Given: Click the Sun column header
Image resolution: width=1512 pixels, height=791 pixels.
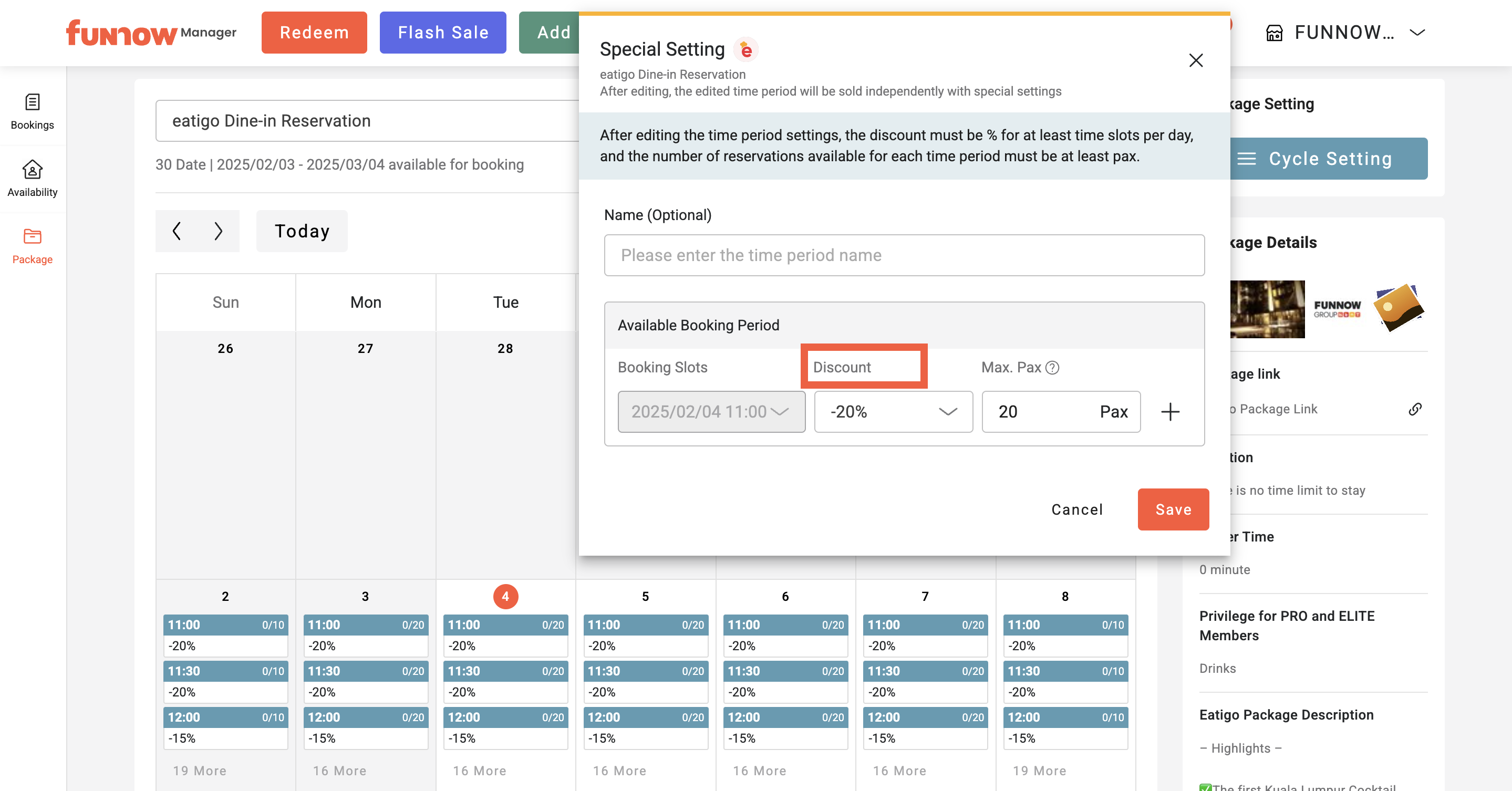Looking at the screenshot, I should point(225,303).
